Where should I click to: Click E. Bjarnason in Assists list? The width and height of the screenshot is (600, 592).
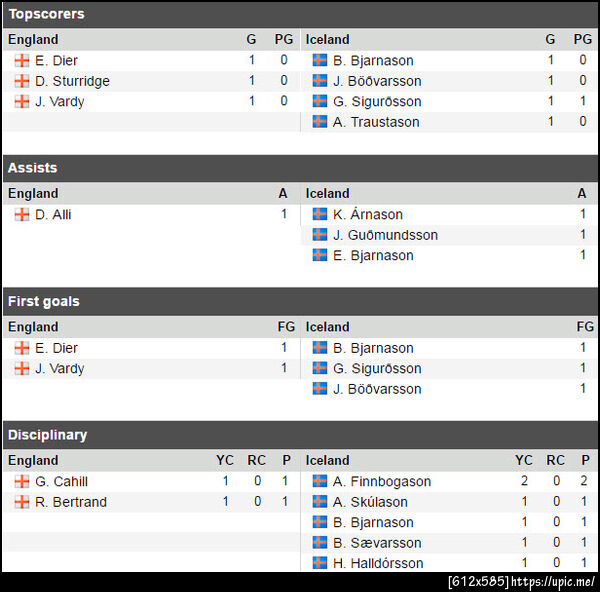tap(373, 255)
